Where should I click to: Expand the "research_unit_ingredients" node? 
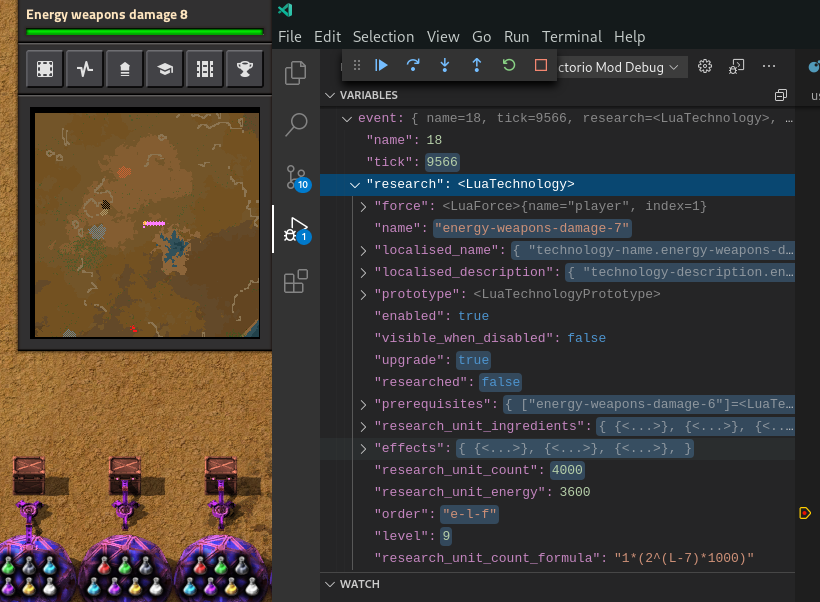point(363,426)
